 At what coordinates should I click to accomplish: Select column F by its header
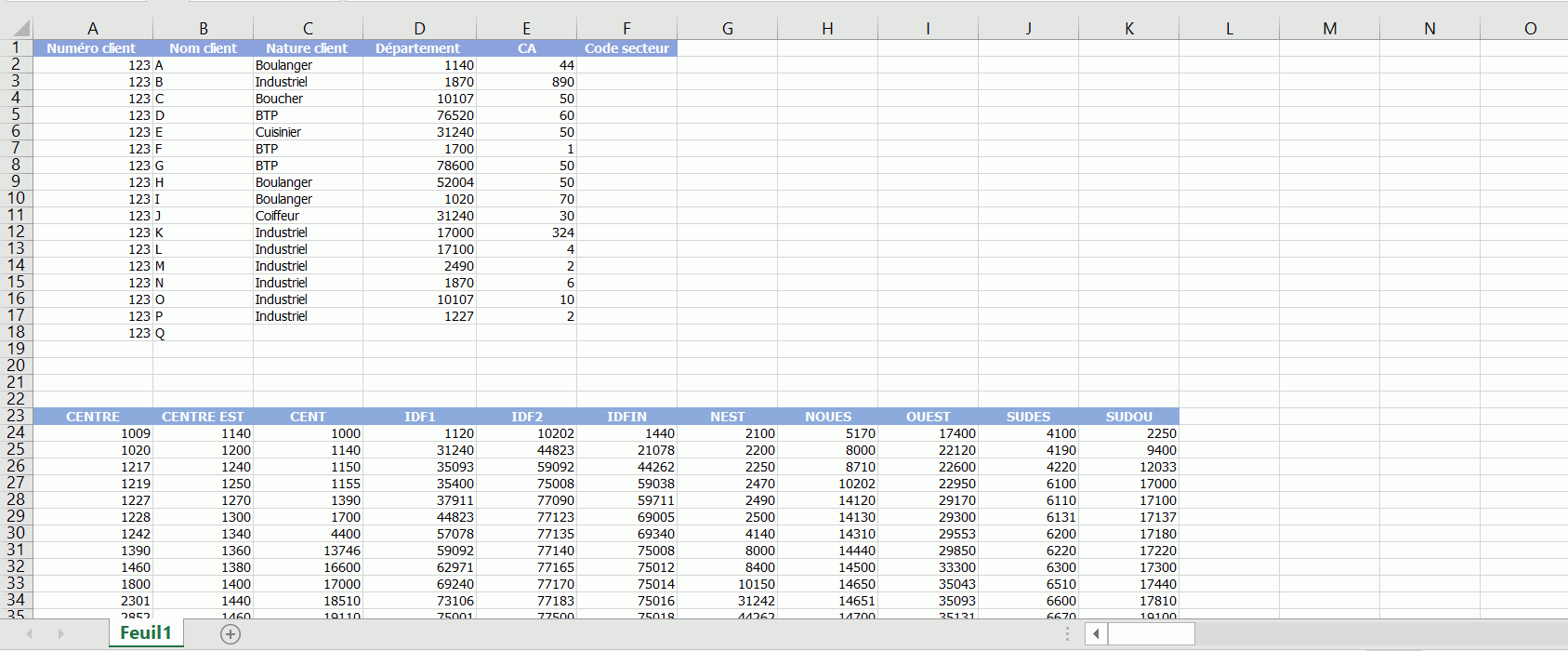click(x=626, y=29)
